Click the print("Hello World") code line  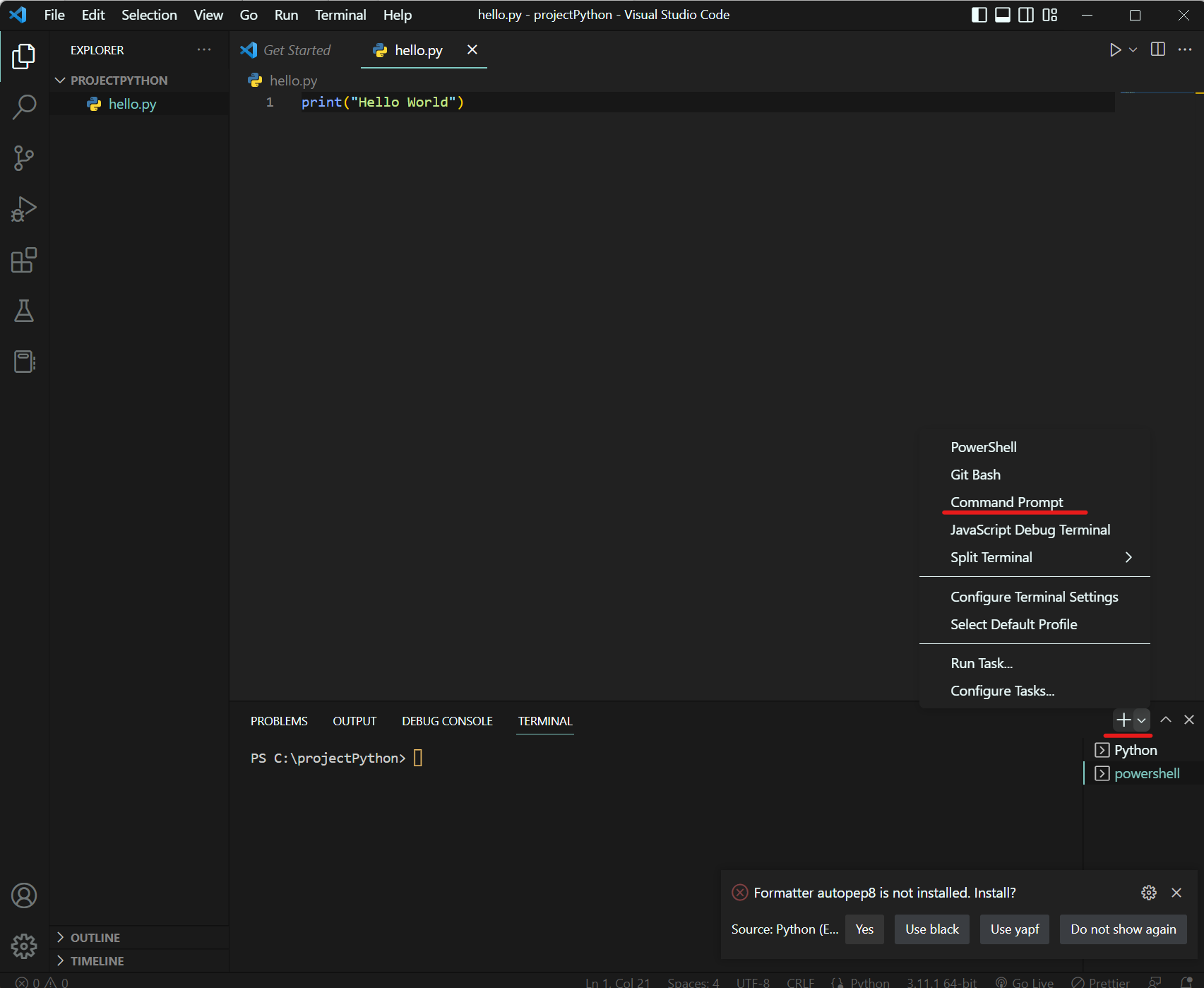click(383, 102)
